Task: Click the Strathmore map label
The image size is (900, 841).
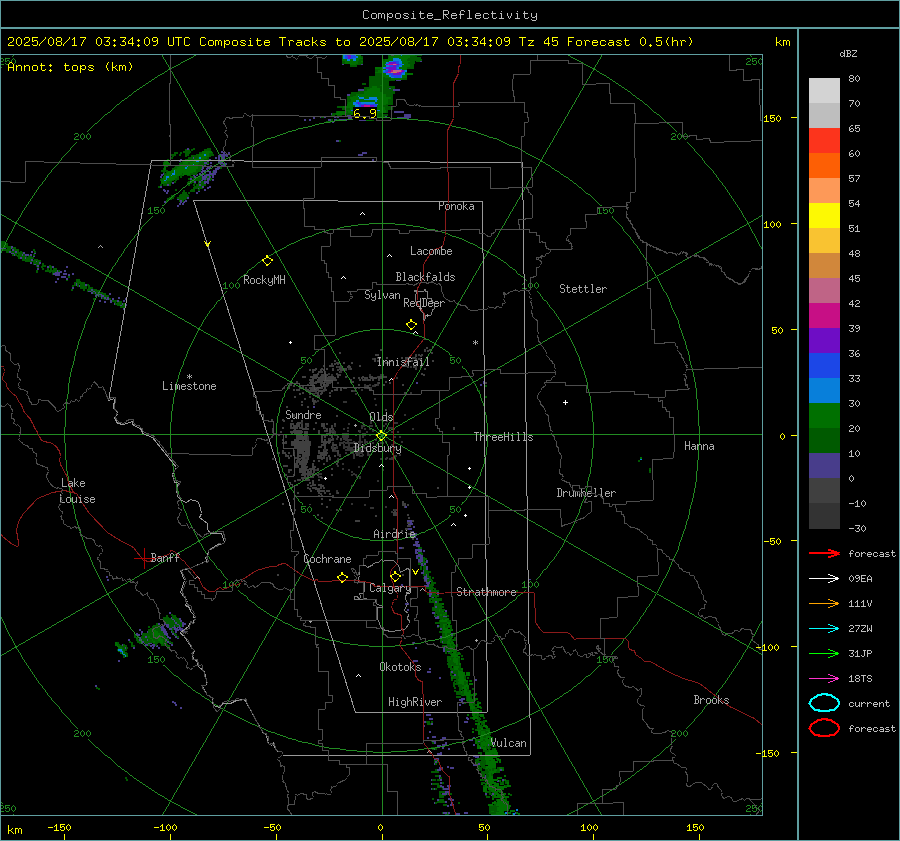Action: [487, 592]
